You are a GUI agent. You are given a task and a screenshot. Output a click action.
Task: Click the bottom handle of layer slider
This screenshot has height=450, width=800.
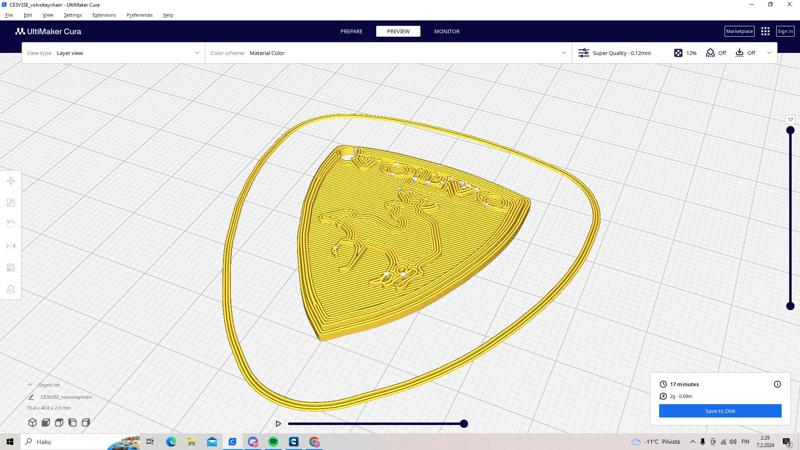click(790, 306)
